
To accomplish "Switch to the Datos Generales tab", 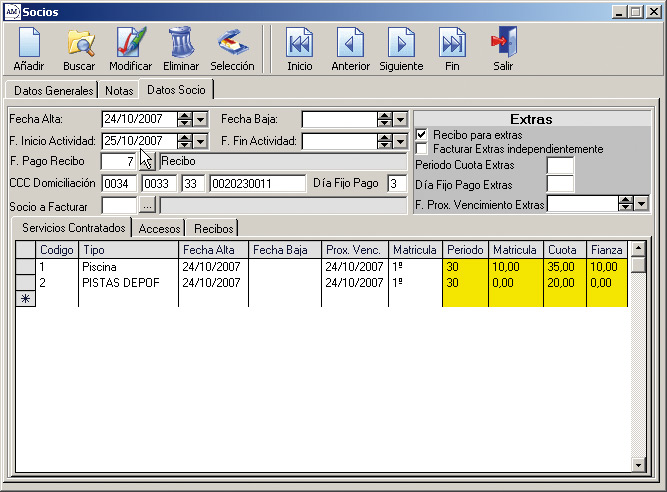I will (53, 91).
